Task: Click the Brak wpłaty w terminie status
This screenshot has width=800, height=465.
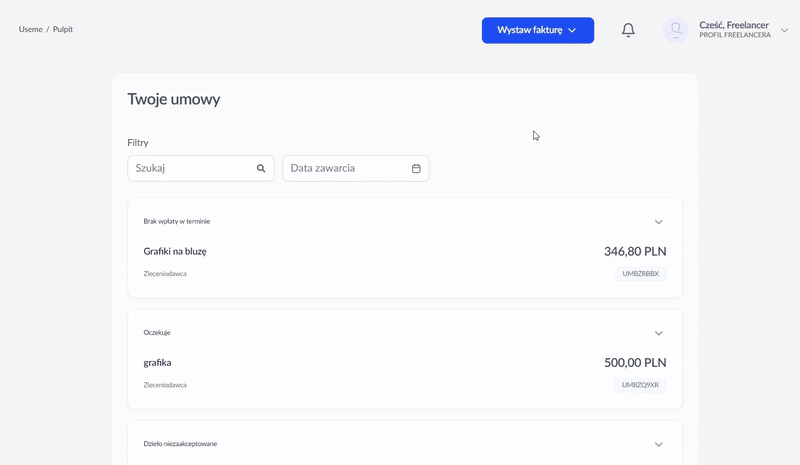Action: (x=177, y=221)
